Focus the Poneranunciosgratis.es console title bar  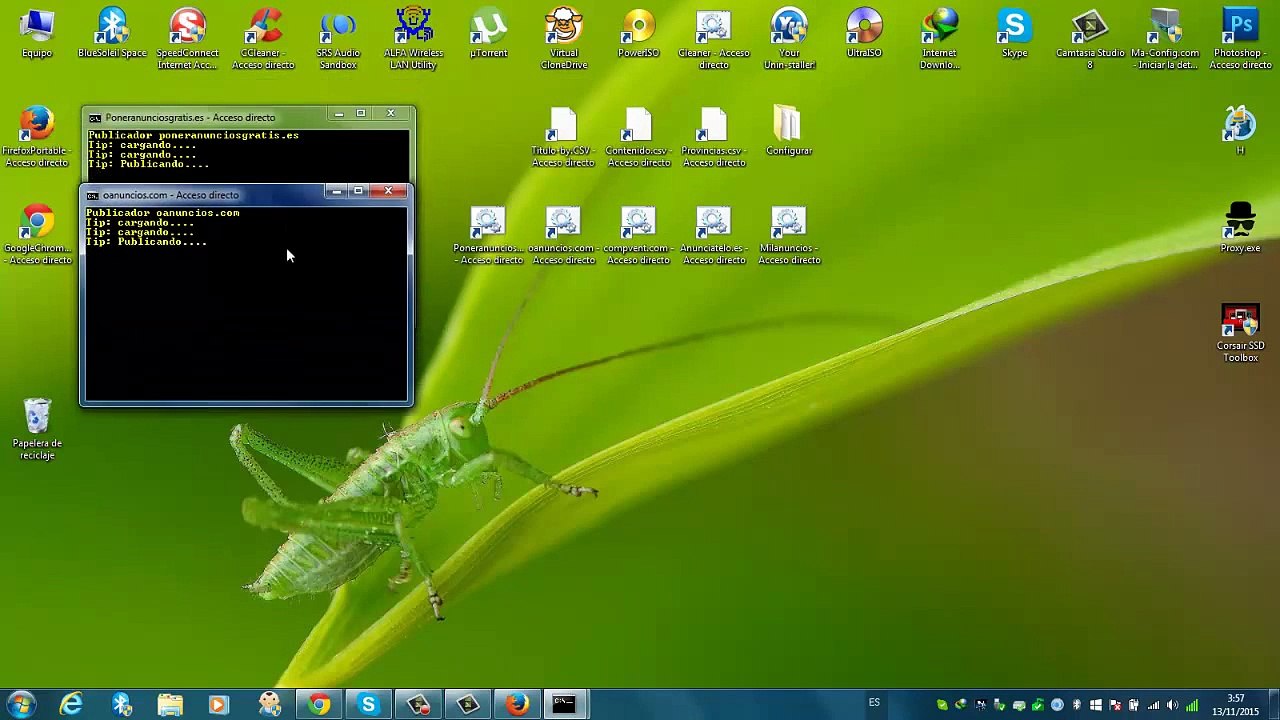pos(200,117)
